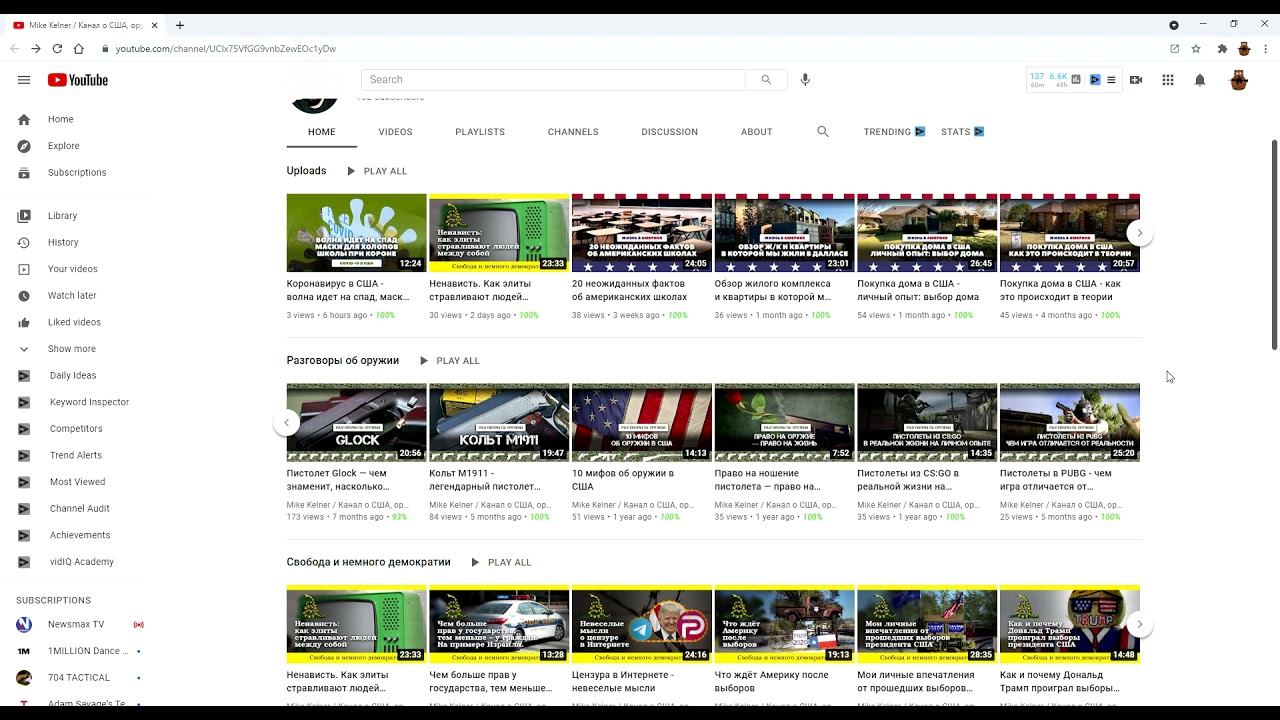Click the open-in-new-window icon in the address bar
Viewport: 1280px width, 720px height.
pyautogui.click(x=1175, y=49)
